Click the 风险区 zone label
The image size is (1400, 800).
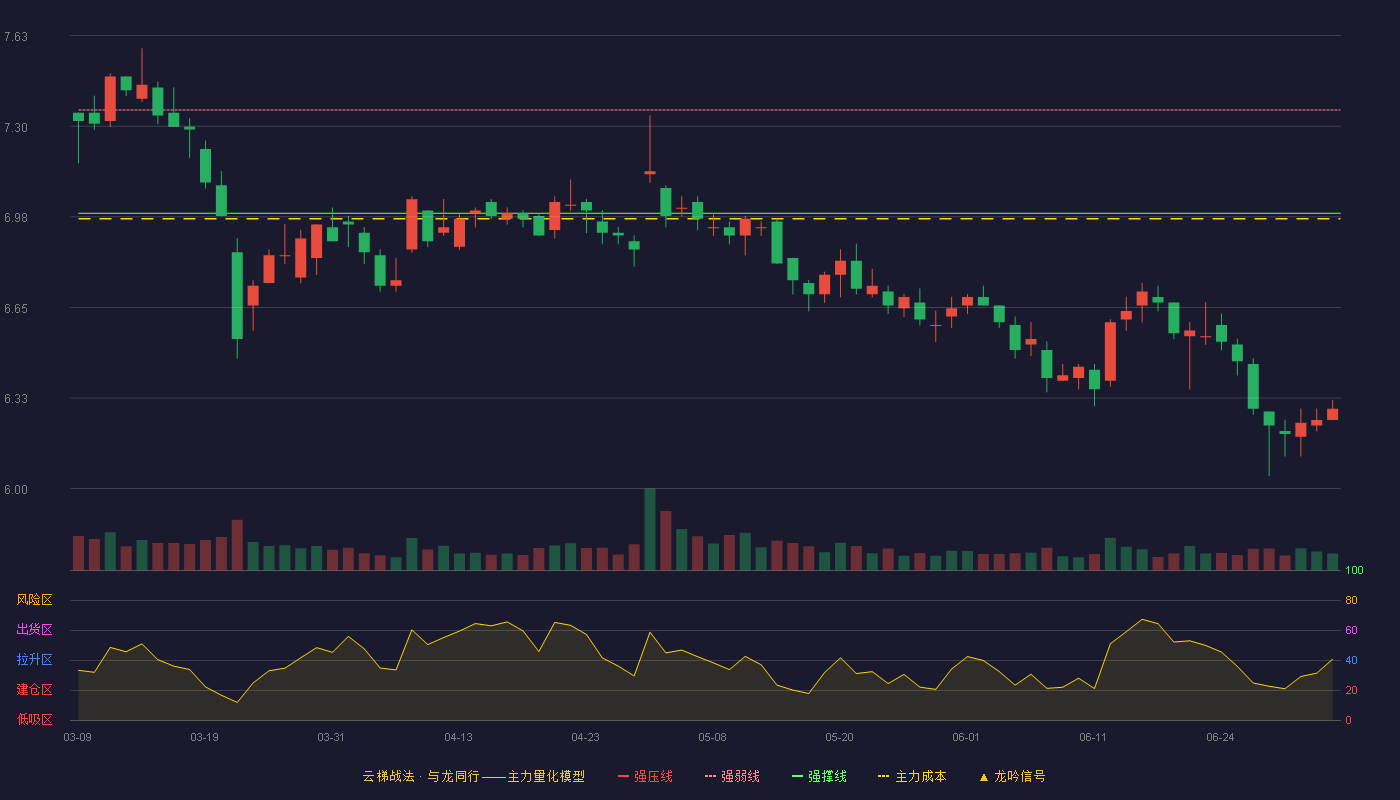pos(34,600)
